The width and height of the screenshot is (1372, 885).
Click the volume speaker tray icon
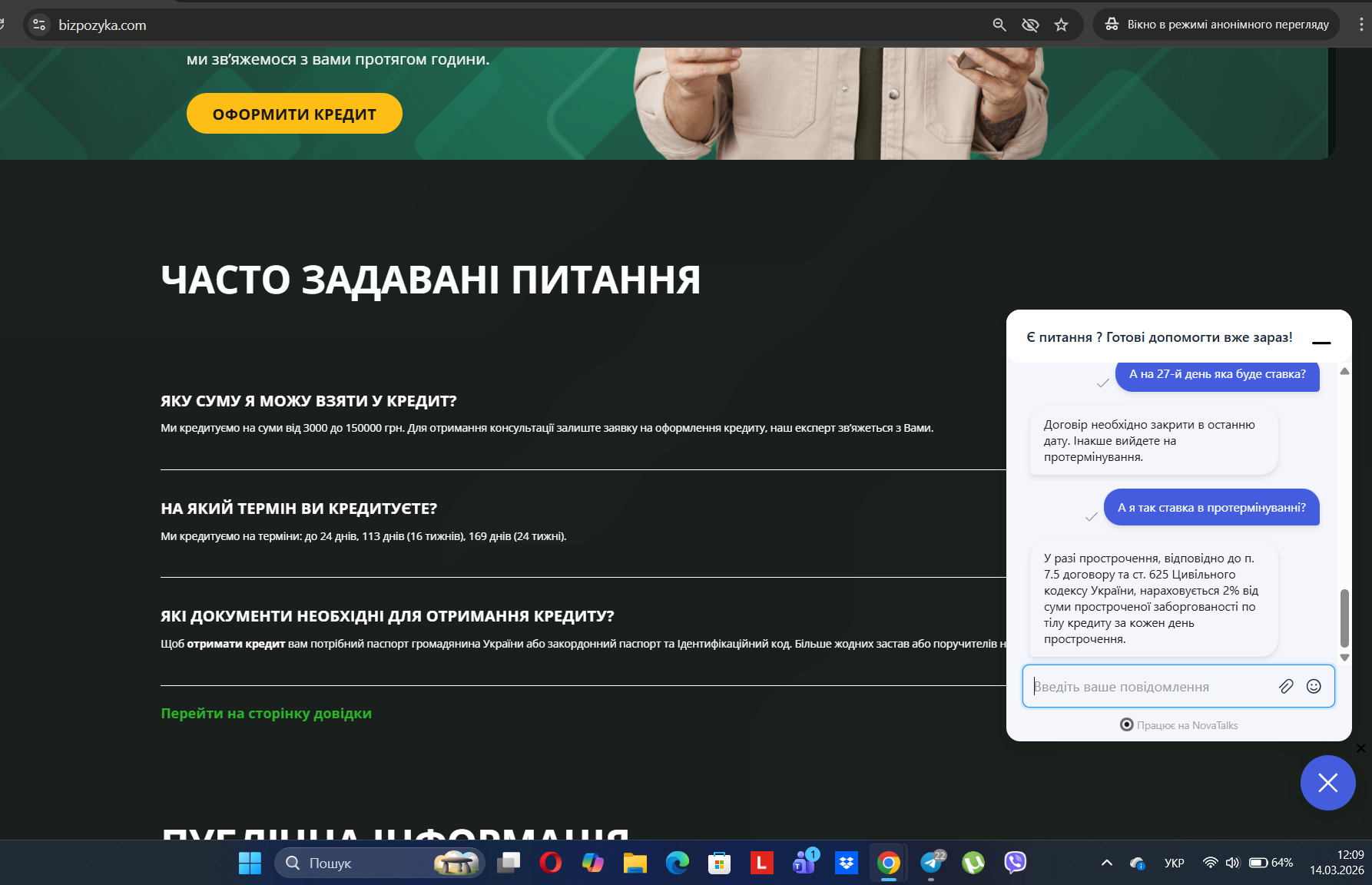tap(1232, 863)
